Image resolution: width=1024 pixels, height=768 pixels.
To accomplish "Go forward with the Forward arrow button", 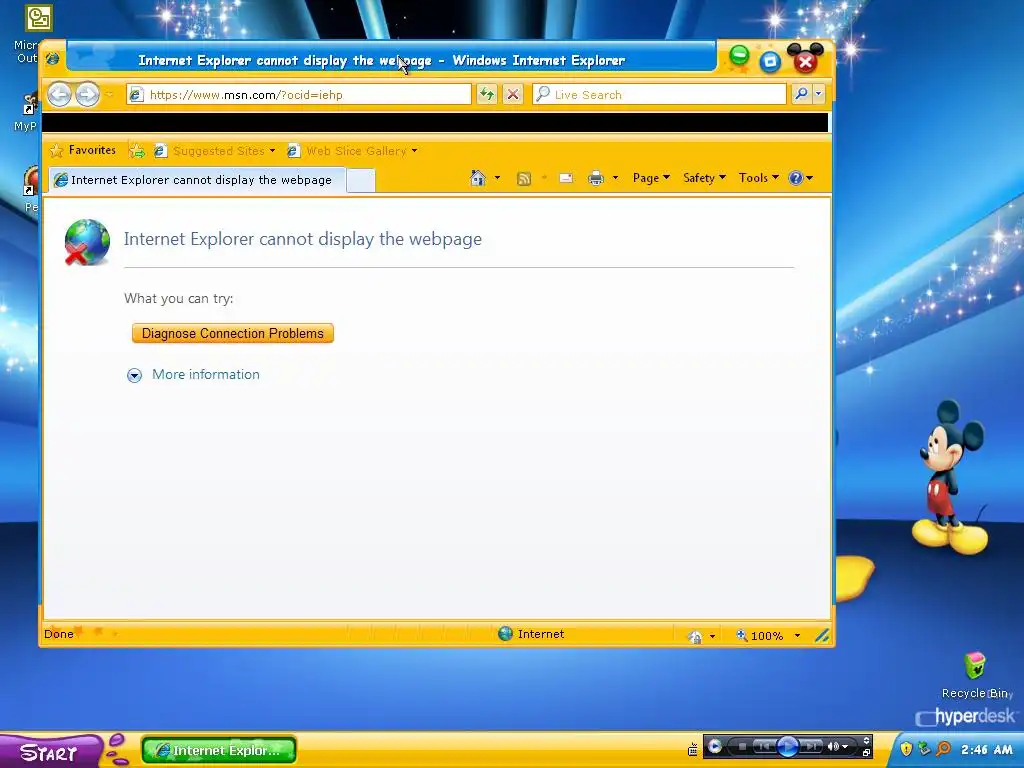I will click(88, 94).
